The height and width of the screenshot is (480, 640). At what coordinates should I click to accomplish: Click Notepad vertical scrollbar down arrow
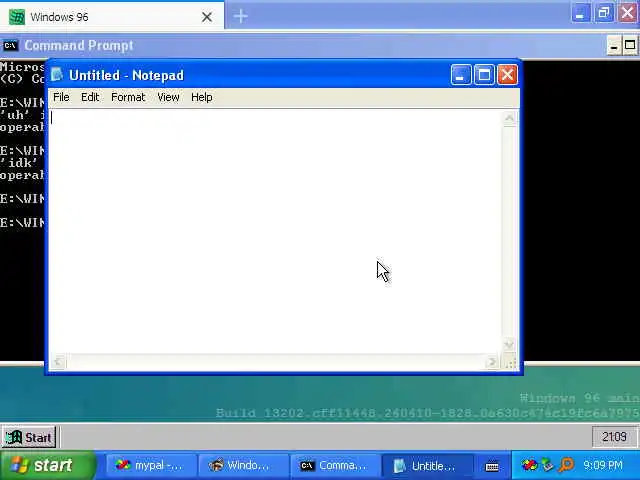click(x=509, y=345)
